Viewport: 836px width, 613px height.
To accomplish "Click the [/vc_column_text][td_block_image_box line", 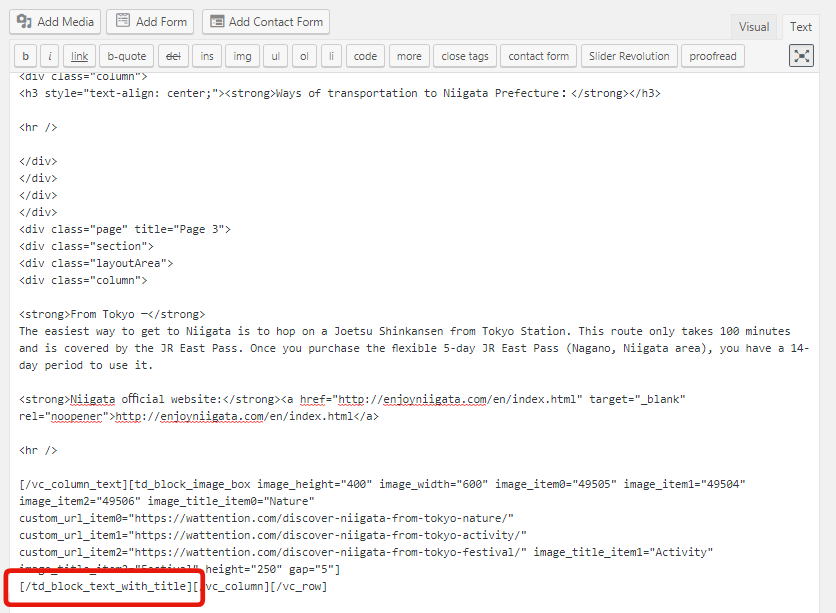I will point(382,484).
